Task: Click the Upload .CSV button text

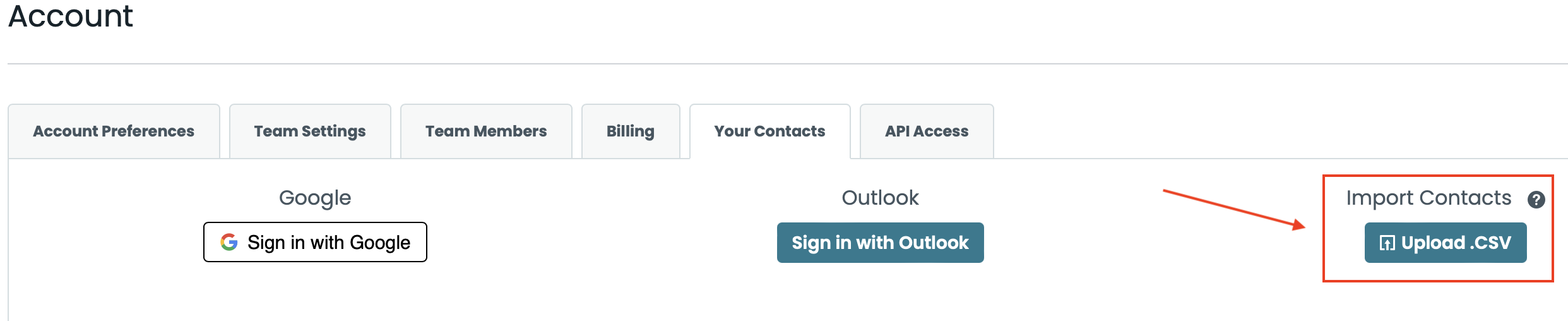Action: (1456, 243)
